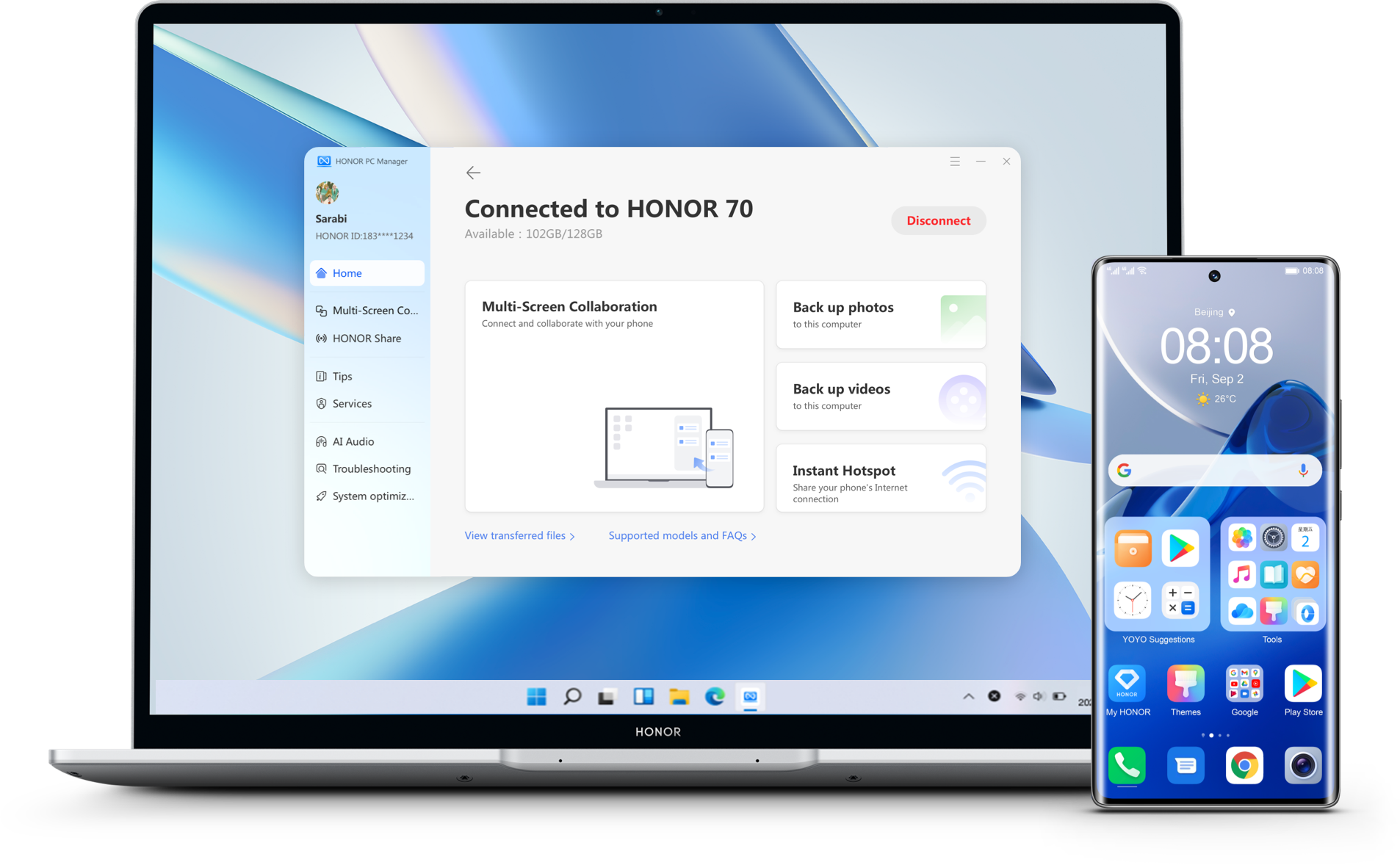Screen dimensions: 1400x865
Task: Open Microsoft Edge from the taskbar
Action: (715, 696)
